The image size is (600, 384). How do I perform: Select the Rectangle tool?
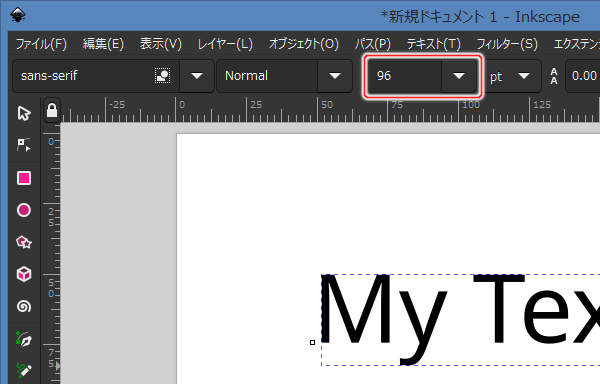[x=24, y=178]
